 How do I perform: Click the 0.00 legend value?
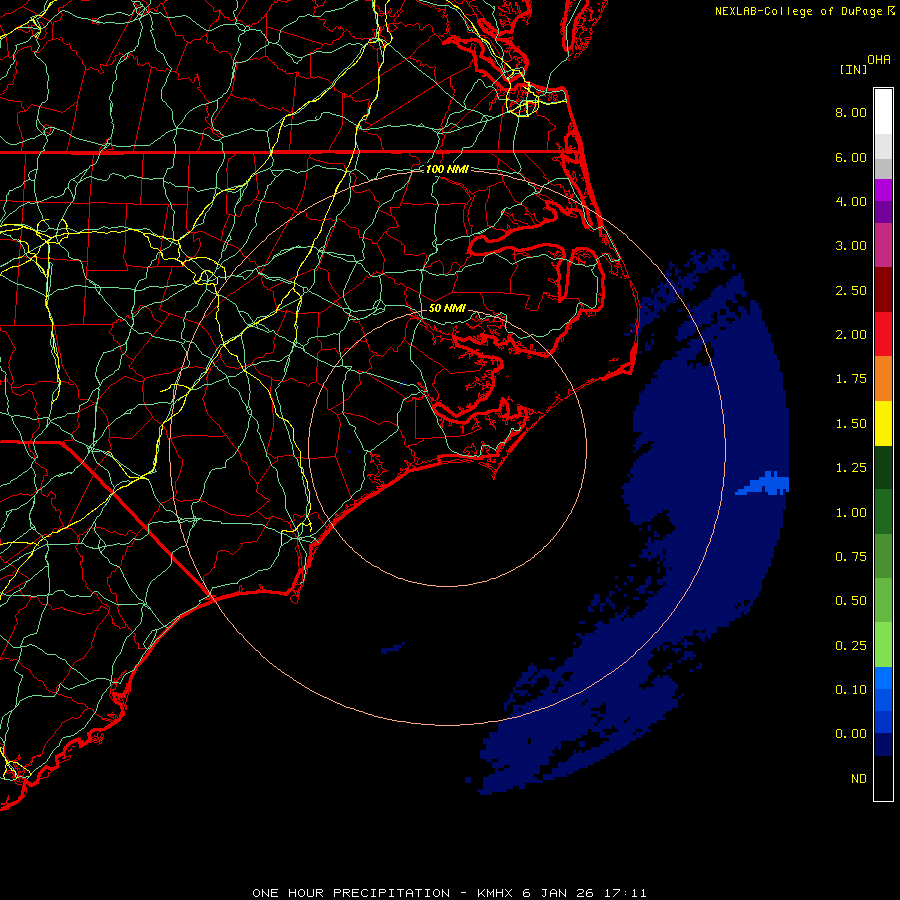point(851,734)
